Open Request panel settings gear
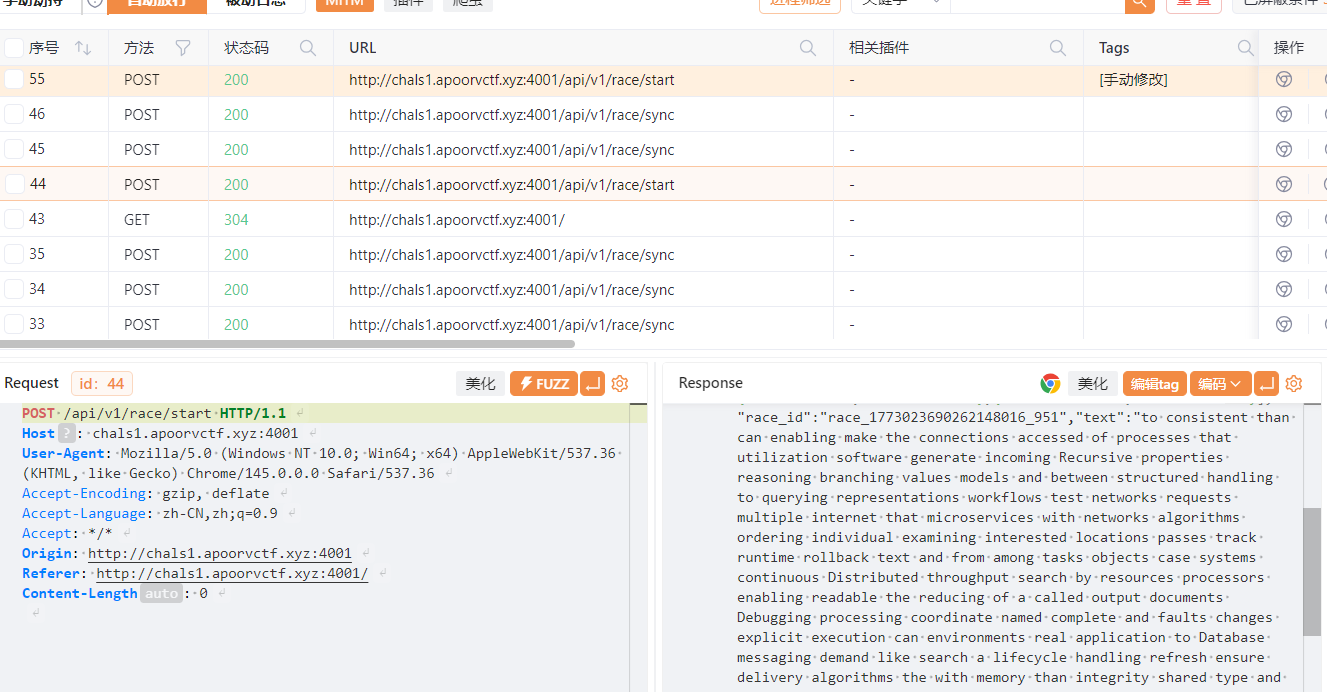1327x692 pixels. click(619, 383)
